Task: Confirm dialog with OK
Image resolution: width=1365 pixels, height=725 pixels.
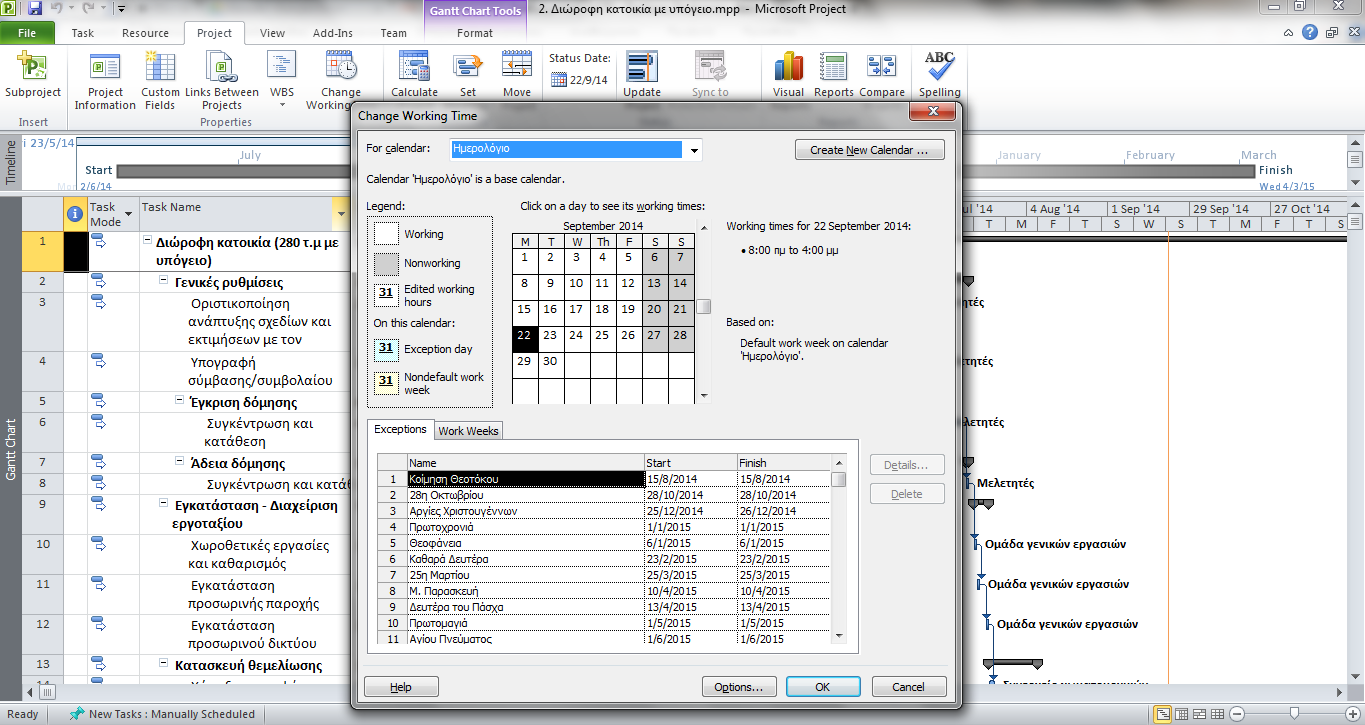Action: pos(823,687)
